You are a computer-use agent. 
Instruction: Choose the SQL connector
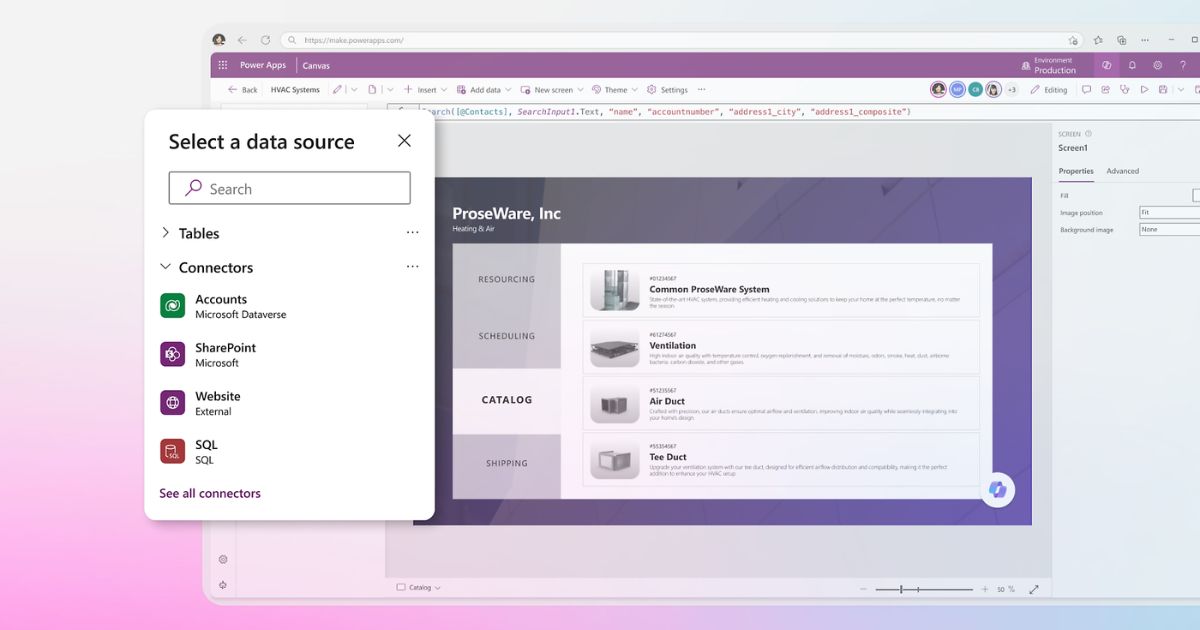(x=205, y=452)
